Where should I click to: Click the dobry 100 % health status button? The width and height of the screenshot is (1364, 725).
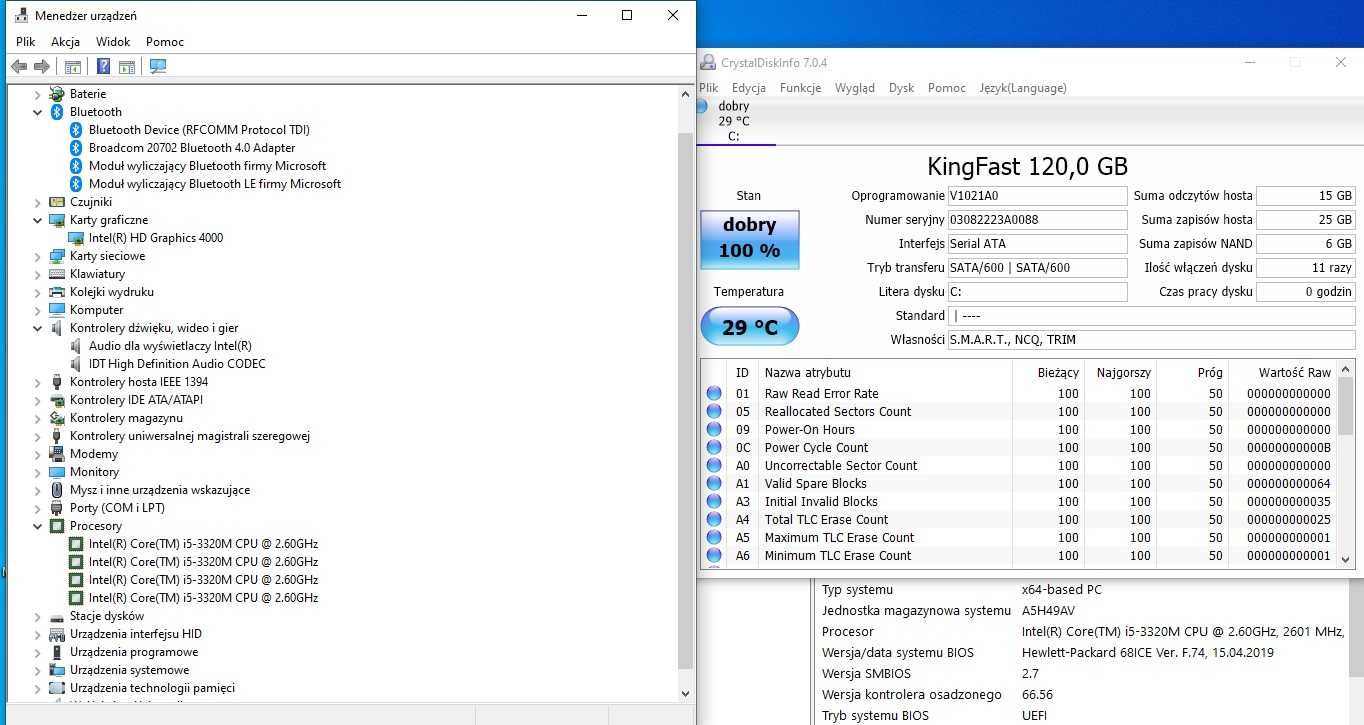(x=750, y=240)
